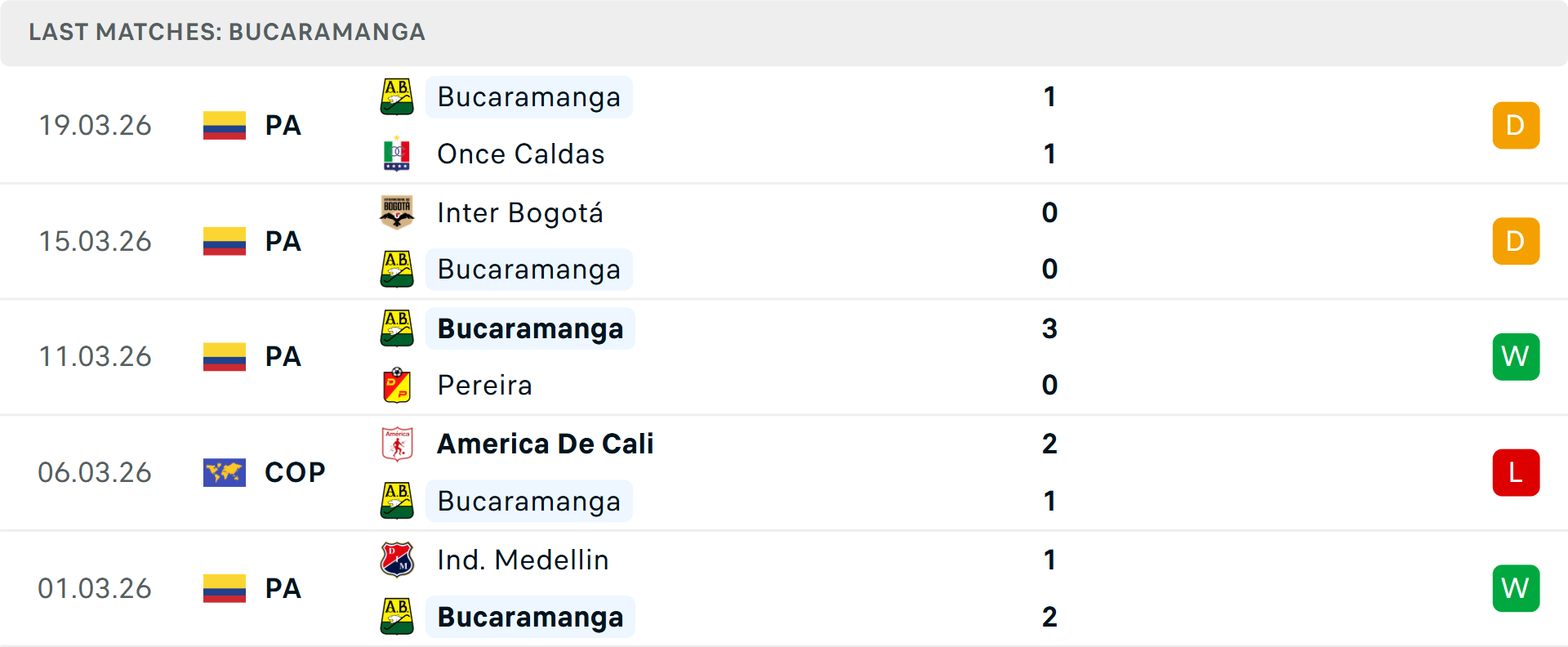Click the Pereira club badge
The height and width of the screenshot is (647, 1568).
pyautogui.click(x=397, y=385)
